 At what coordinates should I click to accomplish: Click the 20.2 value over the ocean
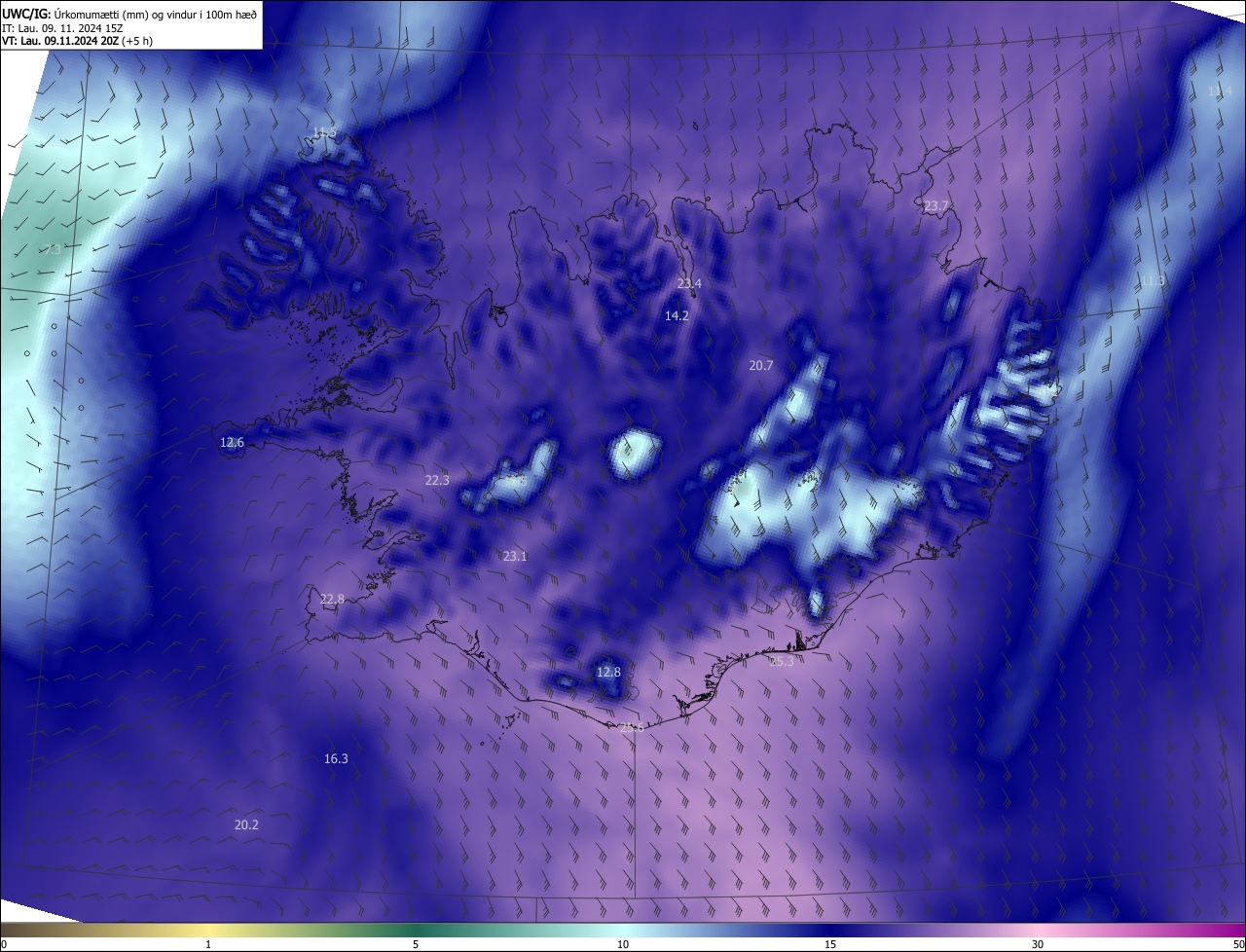[247, 825]
